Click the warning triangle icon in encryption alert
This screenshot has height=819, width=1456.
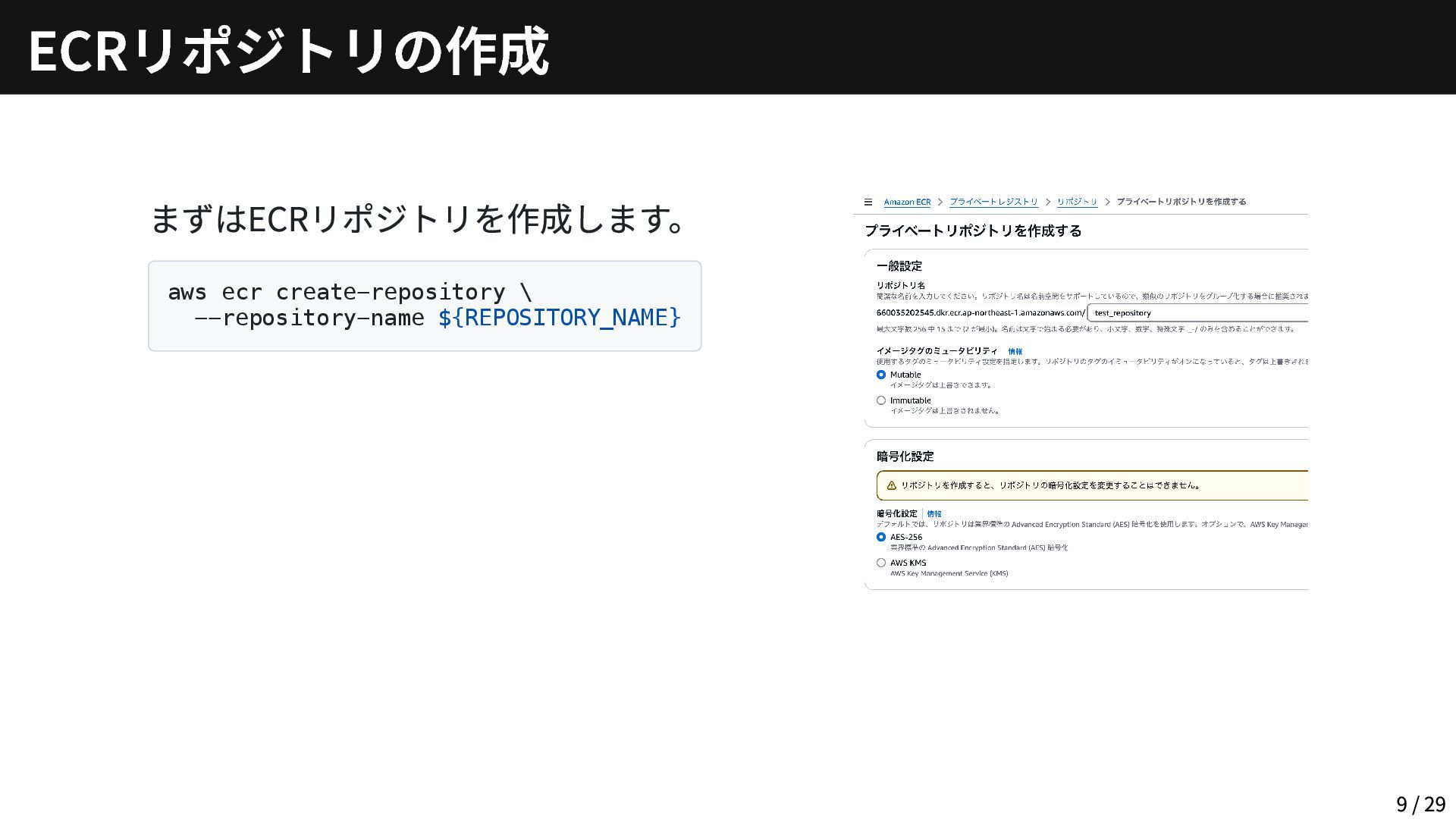point(892,485)
